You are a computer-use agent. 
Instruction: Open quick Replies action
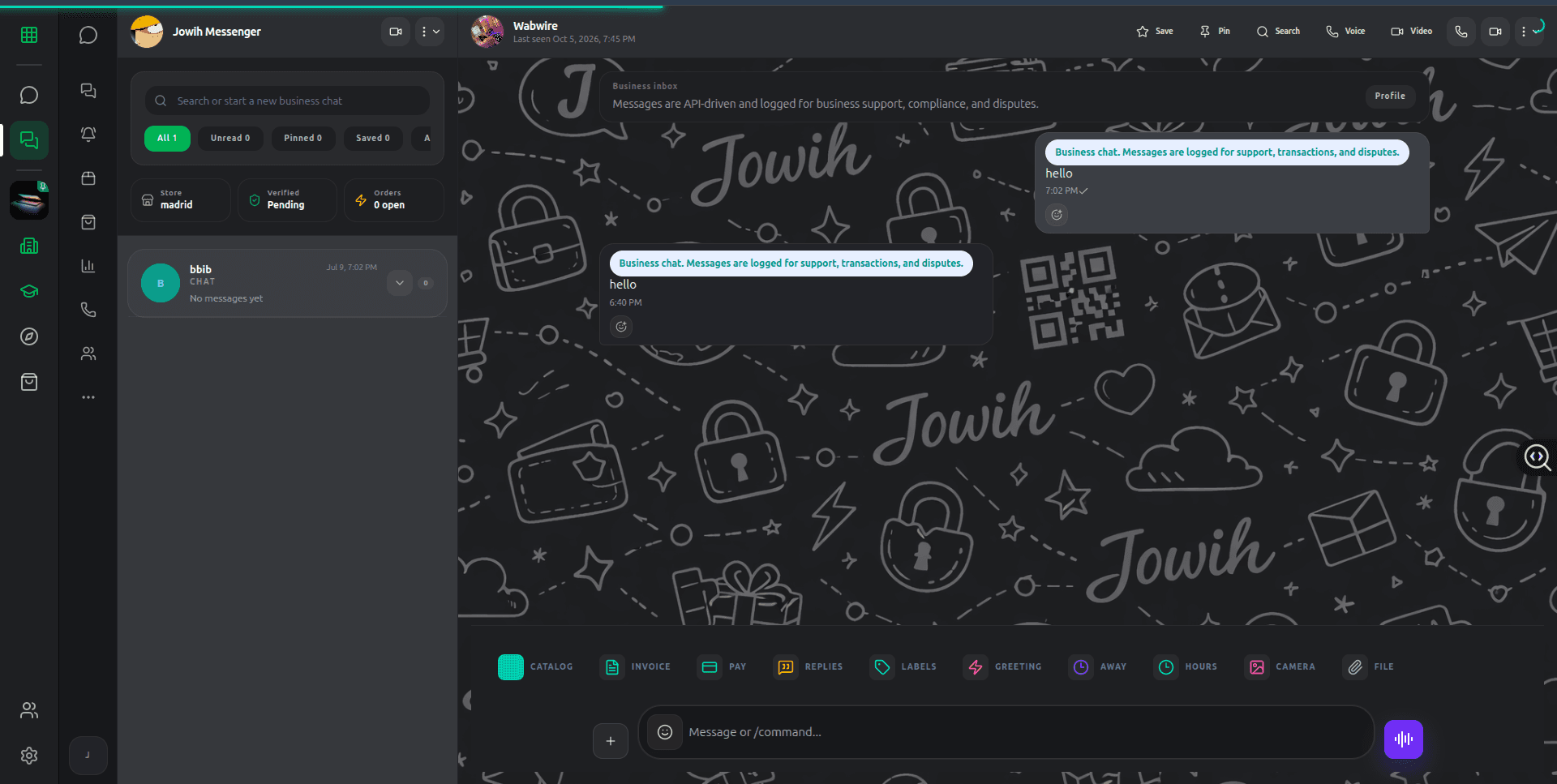808,666
